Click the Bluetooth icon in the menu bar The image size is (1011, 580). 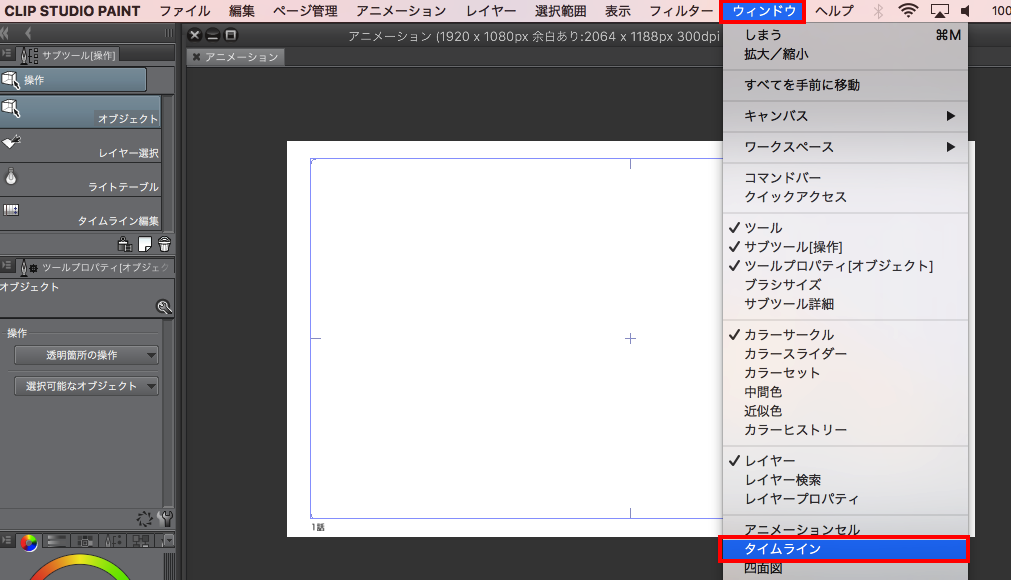[x=878, y=10]
